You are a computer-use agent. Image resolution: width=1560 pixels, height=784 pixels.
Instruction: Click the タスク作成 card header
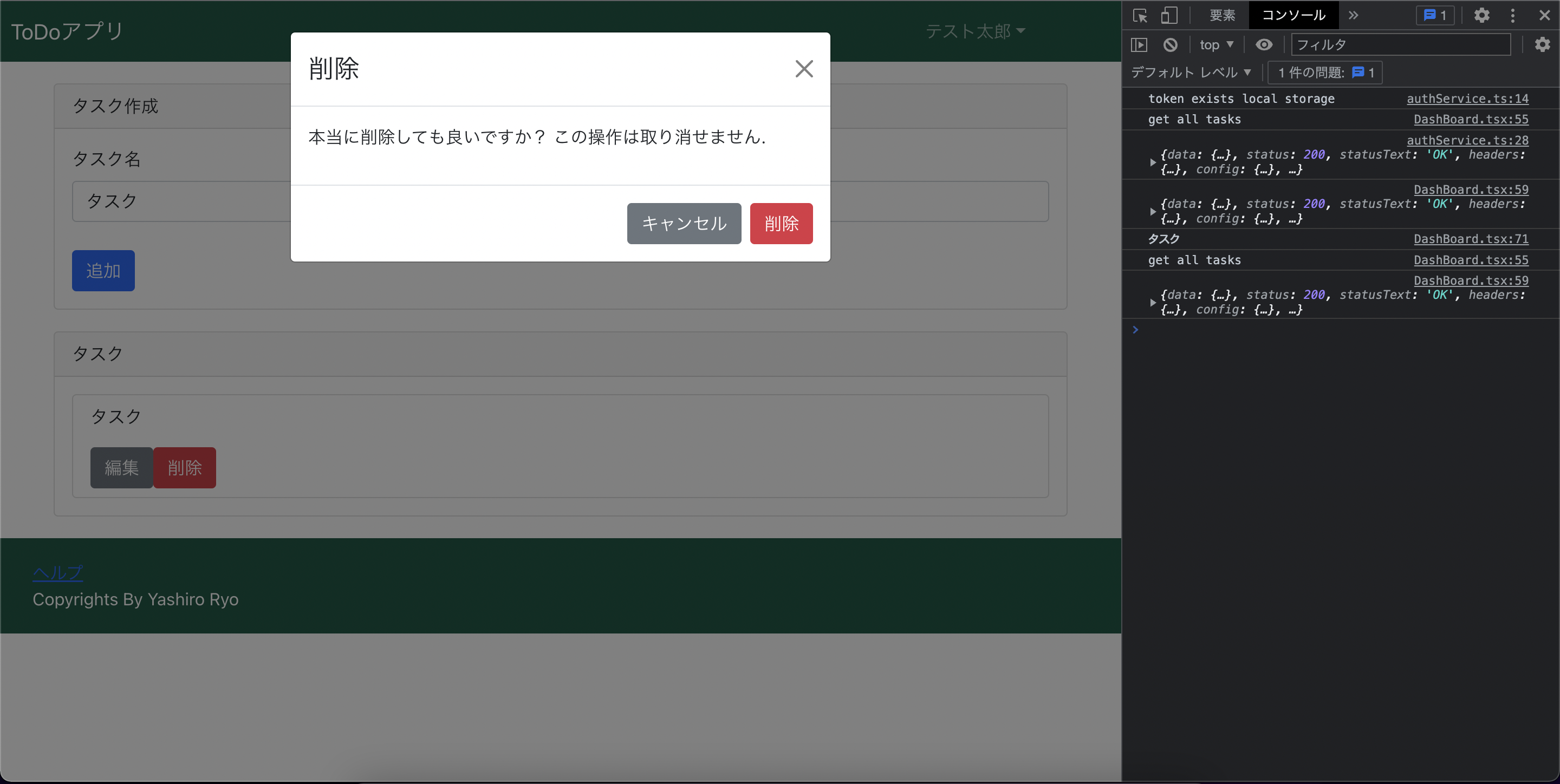coord(560,106)
